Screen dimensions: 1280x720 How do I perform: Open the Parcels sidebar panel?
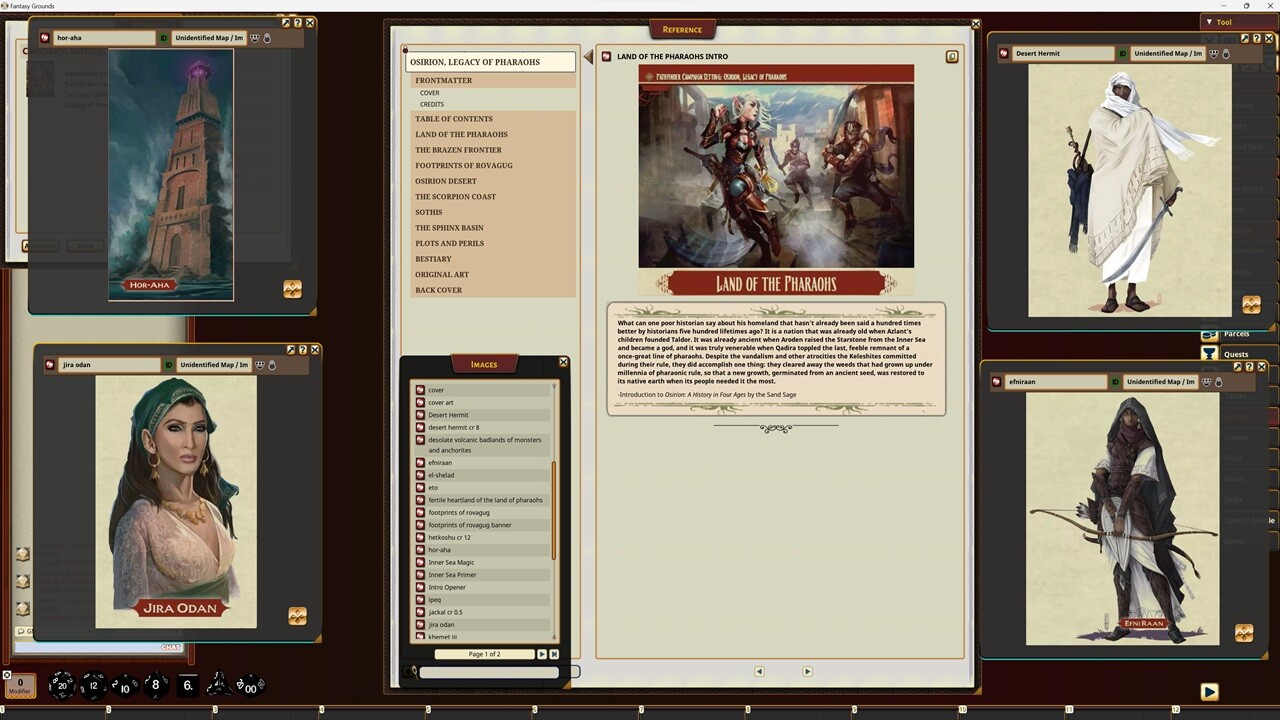(1237, 333)
